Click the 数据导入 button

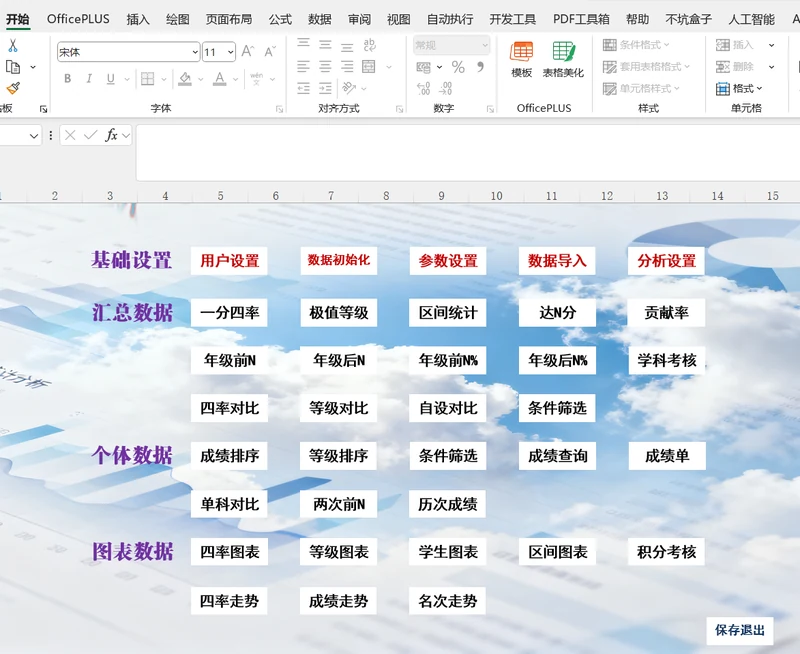click(x=557, y=261)
